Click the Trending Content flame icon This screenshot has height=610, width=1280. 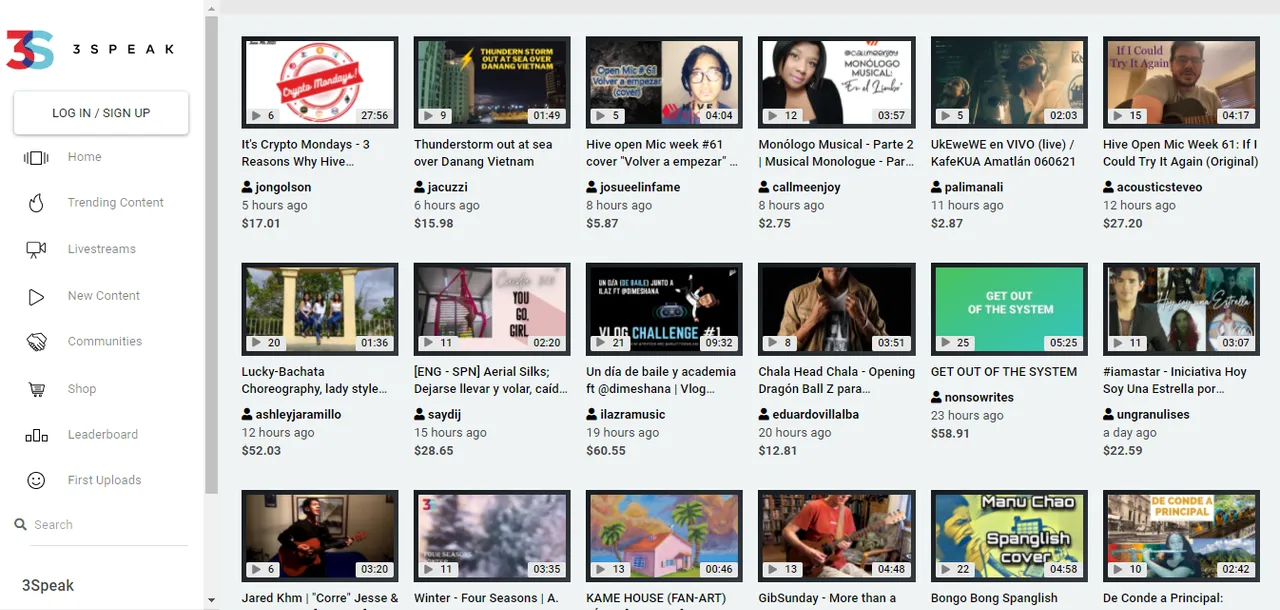pyautogui.click(x=36, y=203)
